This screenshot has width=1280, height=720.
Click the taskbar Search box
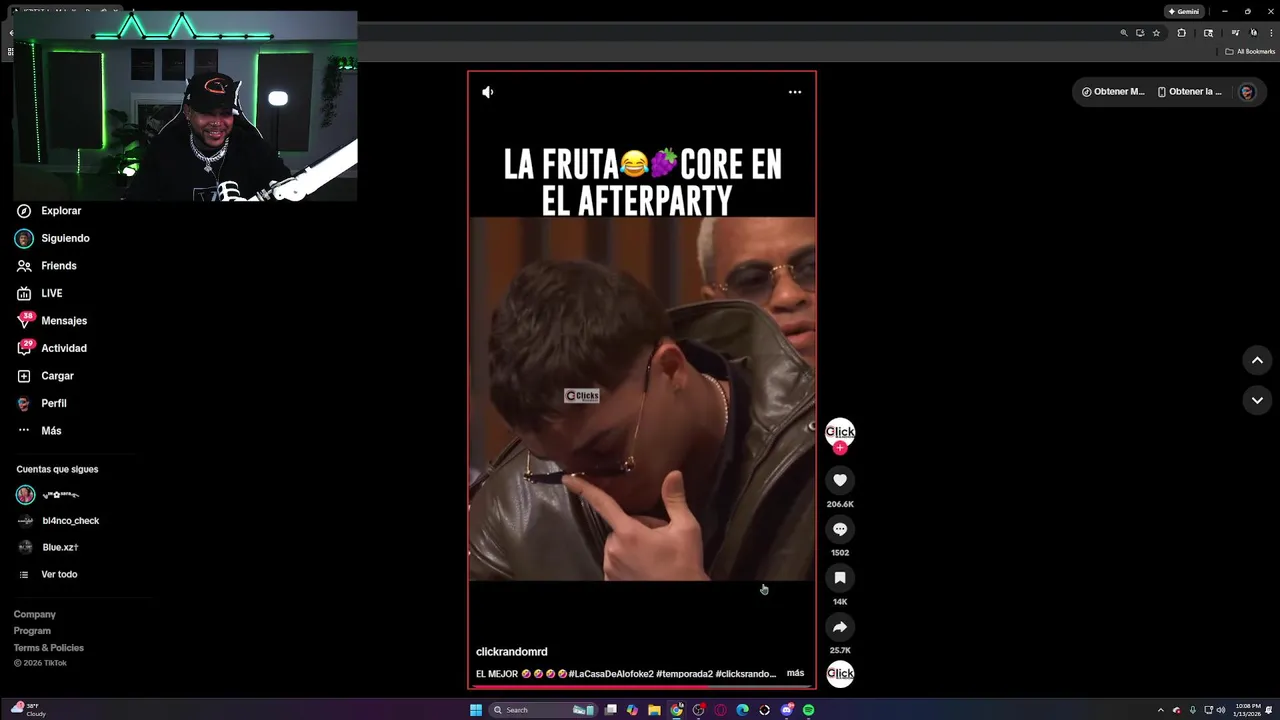[542, 710]
